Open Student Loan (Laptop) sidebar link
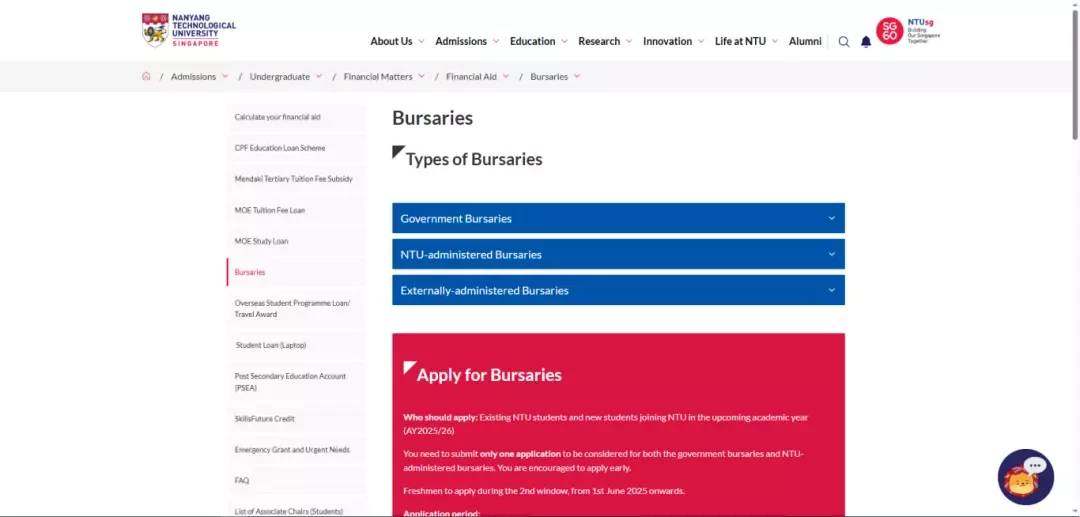Image resolution: width=1080 pixels, height=517 pixels. (296, 345)
